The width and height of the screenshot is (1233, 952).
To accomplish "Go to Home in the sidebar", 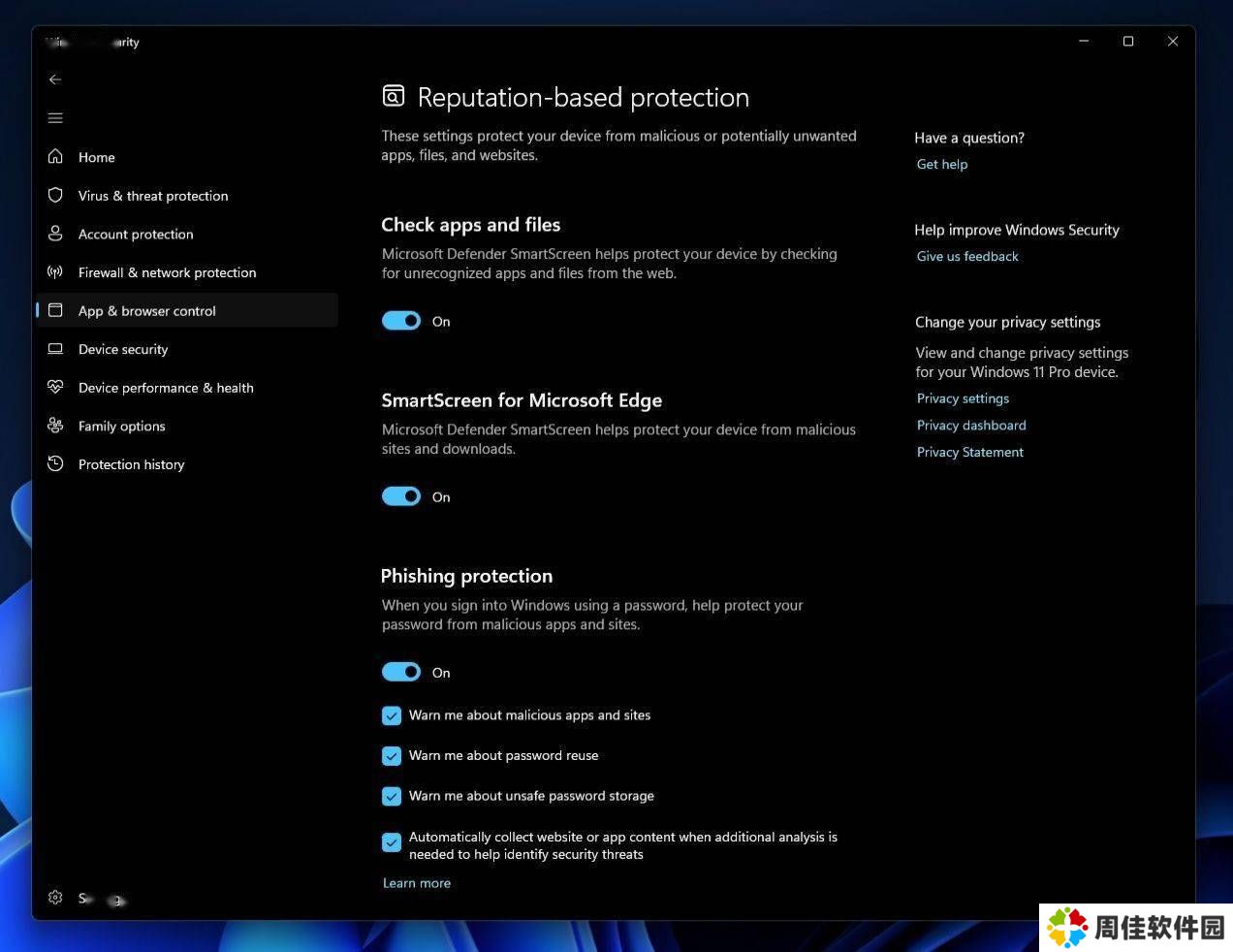I will pyautogui.click(x=187, y=156).
